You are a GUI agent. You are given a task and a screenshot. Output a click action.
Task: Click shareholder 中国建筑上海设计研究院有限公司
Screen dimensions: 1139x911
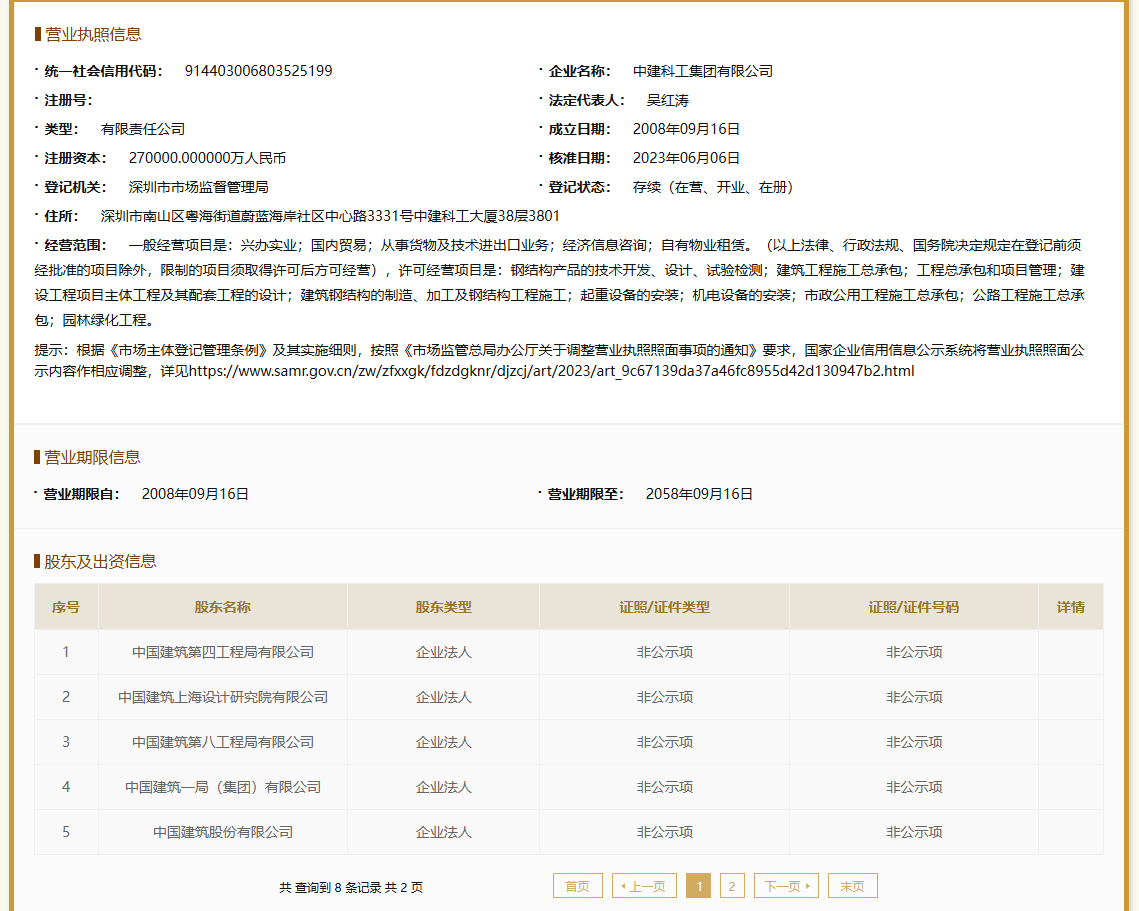[223, 697]
